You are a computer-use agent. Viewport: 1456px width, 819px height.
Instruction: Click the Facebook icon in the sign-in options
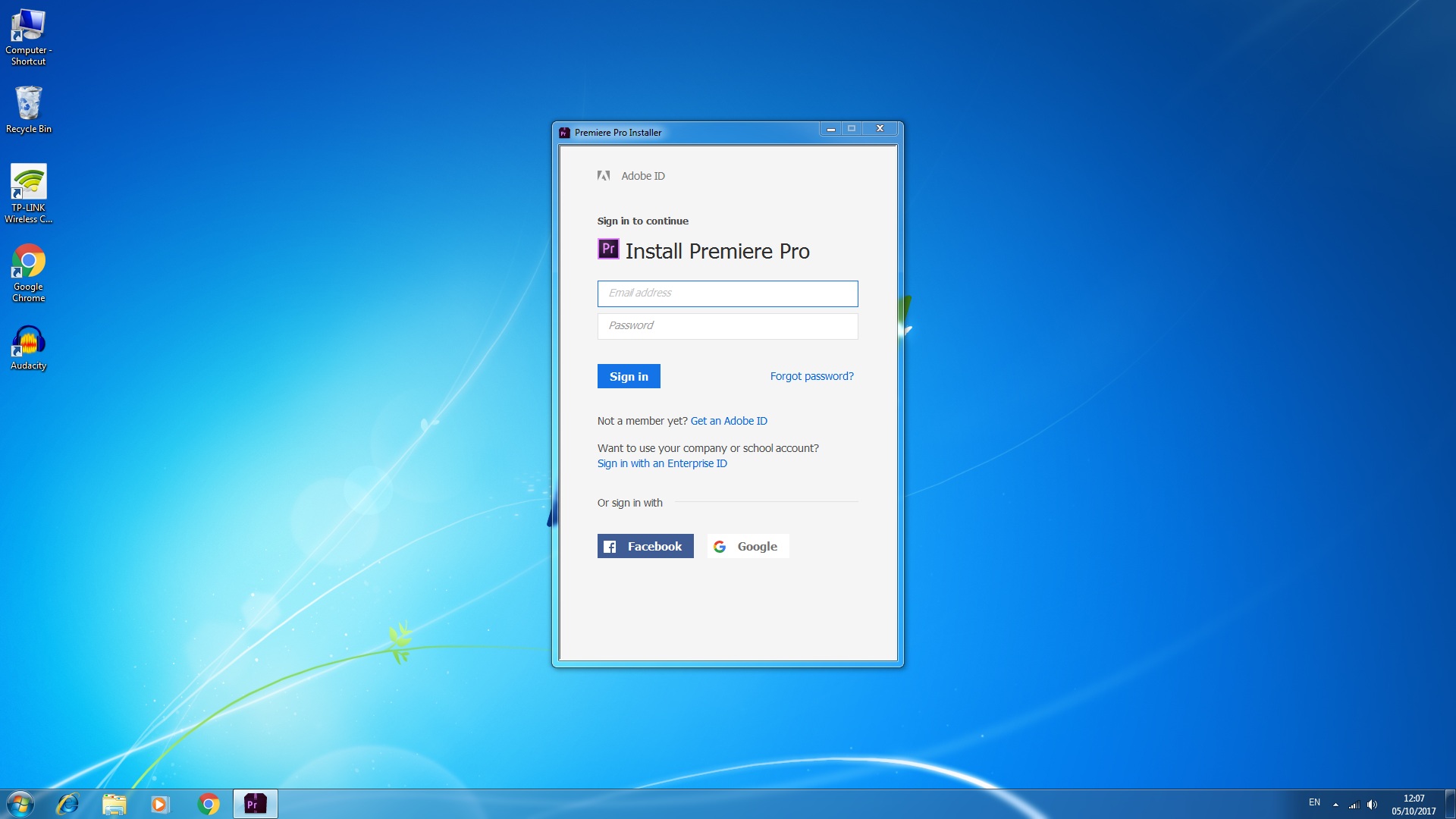coord(610,546)
